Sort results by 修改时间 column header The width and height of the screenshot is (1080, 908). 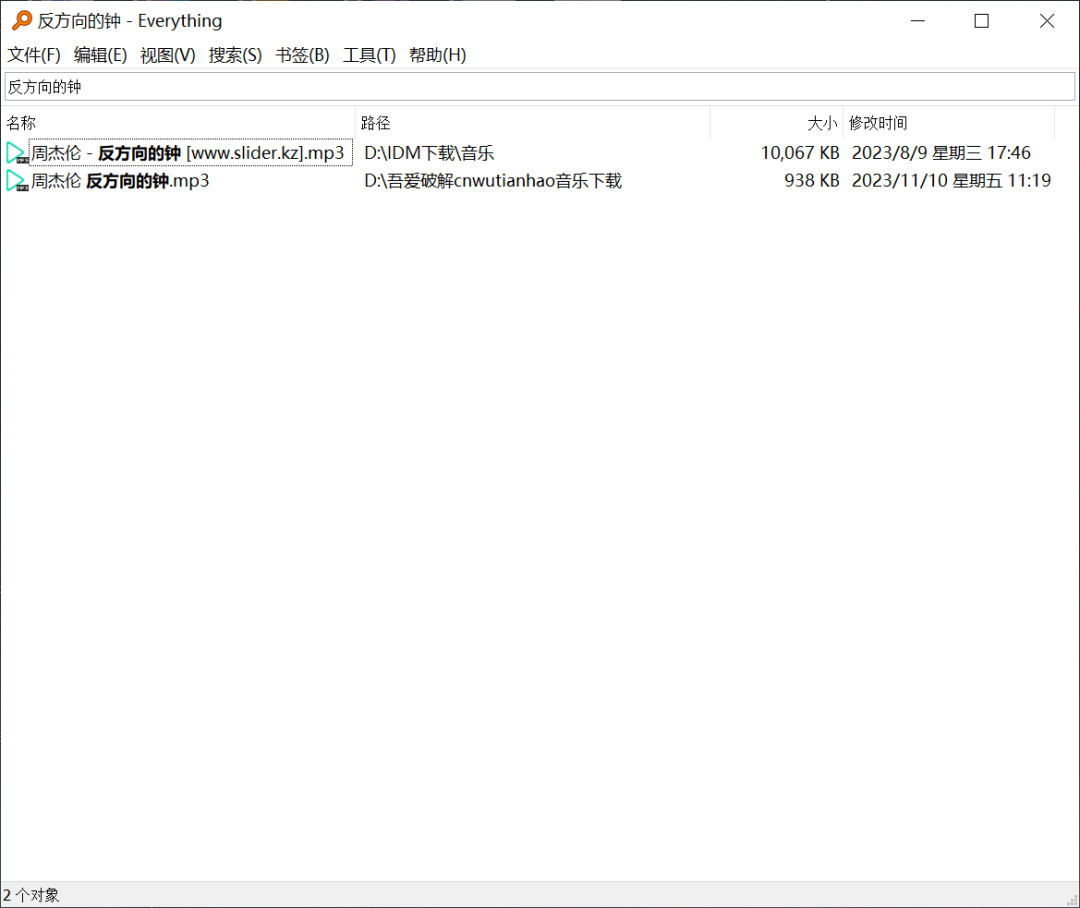coord(948,123)
